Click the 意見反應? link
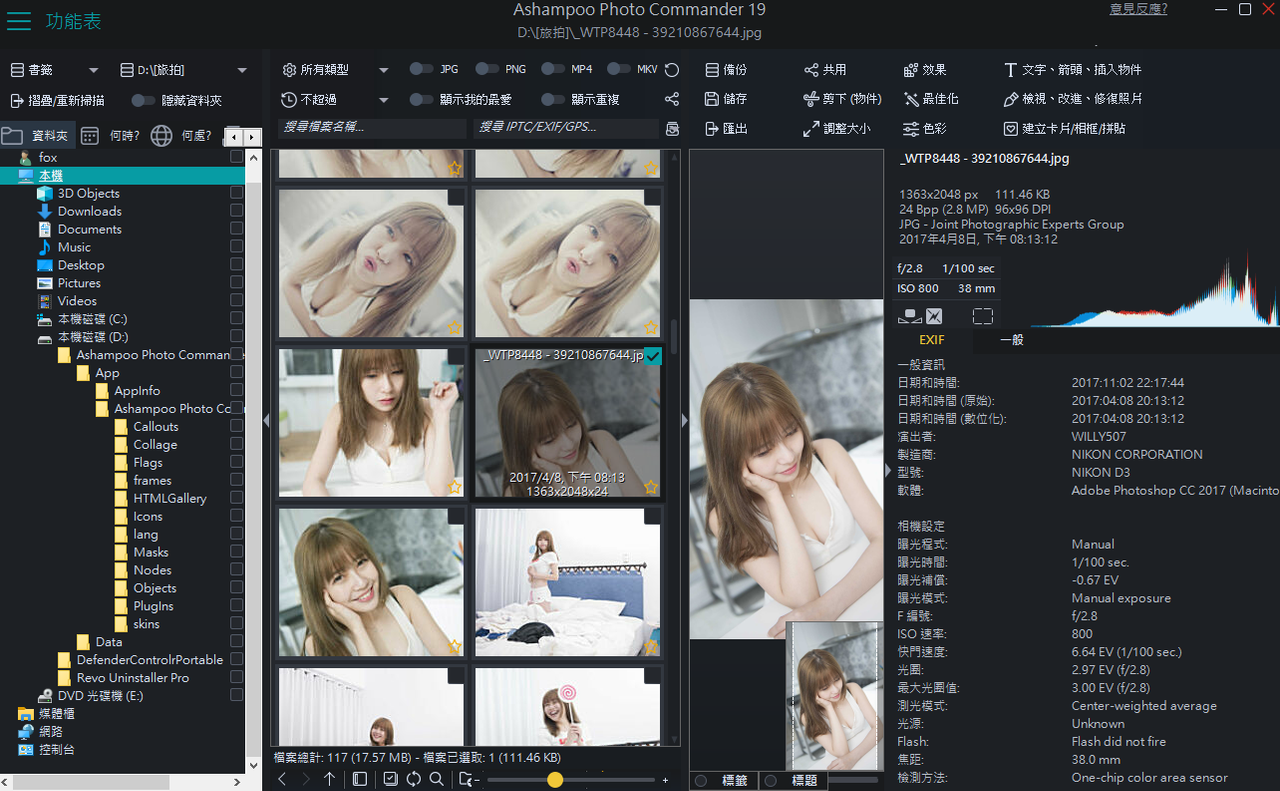The width and height of the screenshot is (1280, 791). point(1138,9)
